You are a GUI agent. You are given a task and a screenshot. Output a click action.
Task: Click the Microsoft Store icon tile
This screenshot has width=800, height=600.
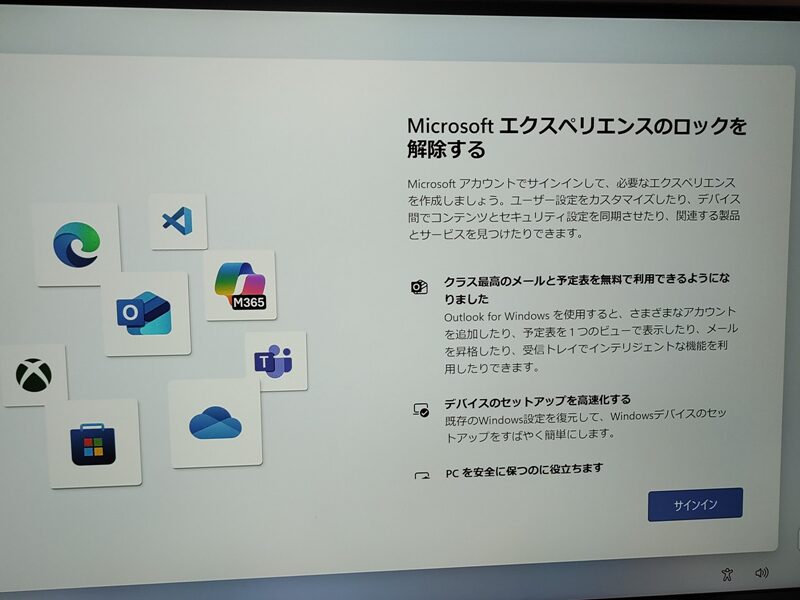94,444
